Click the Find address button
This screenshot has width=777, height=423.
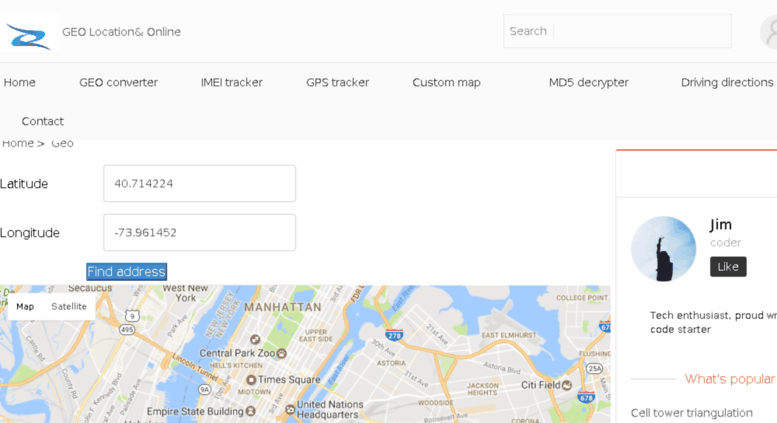pos(126,271)
